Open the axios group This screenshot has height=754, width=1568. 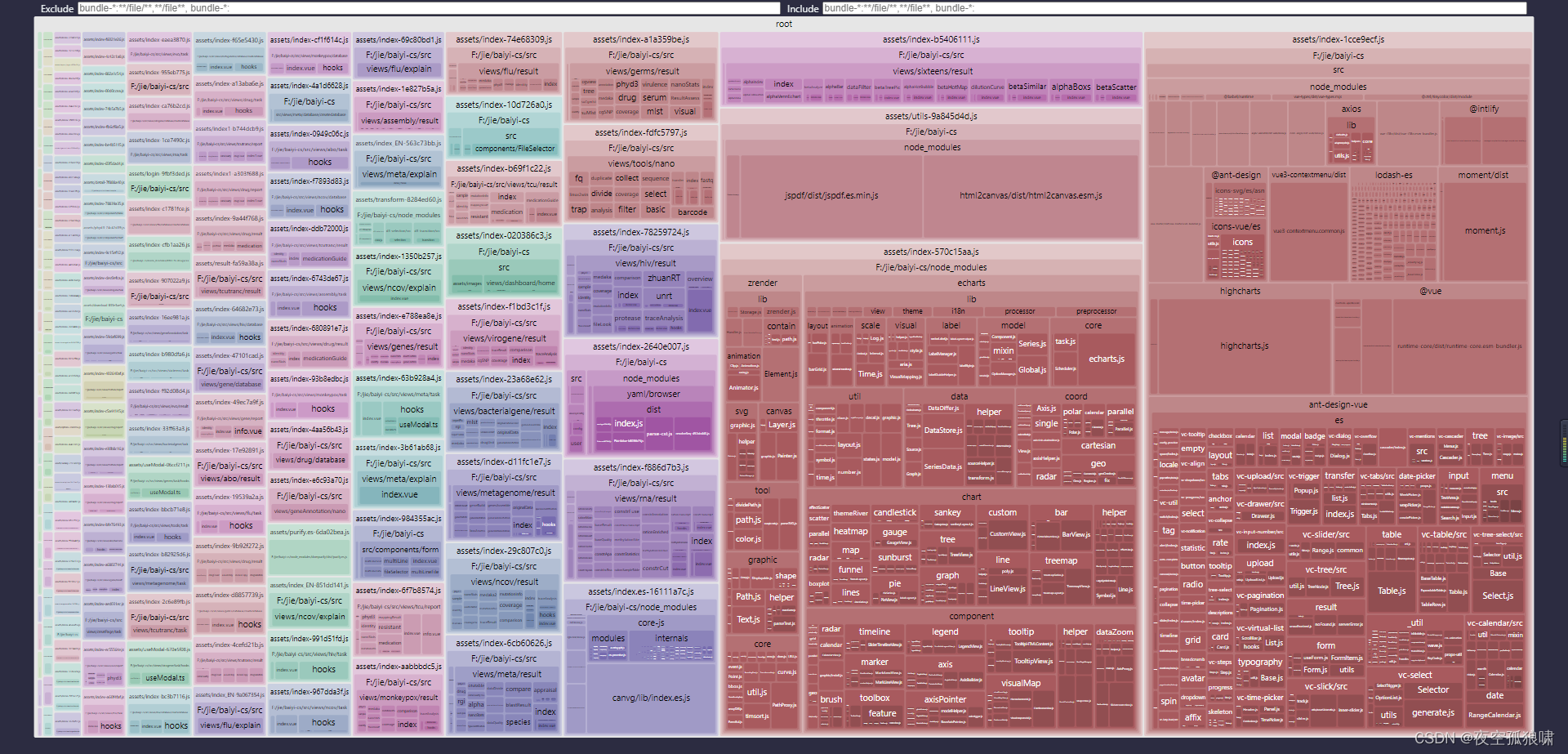point(1352,109)
